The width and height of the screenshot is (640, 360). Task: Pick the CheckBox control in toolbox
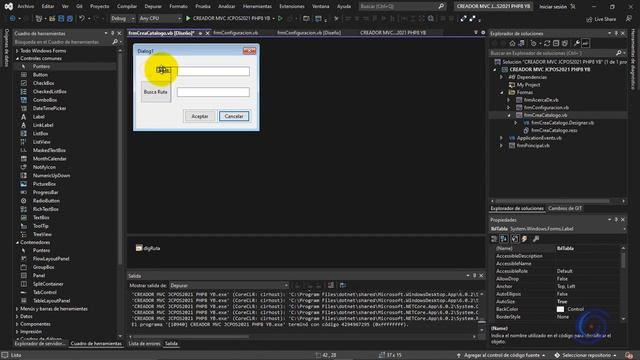tap(43, 83)
